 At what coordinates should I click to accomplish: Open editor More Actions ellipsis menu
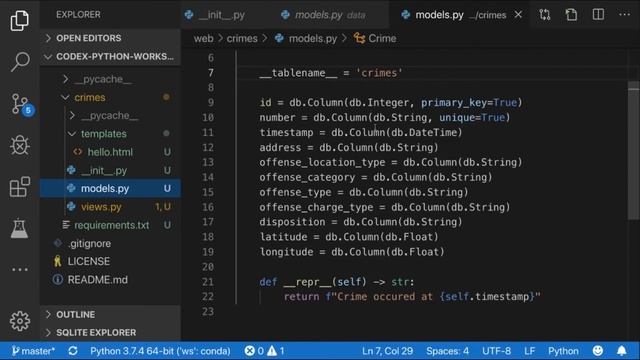tap(624, 15)
